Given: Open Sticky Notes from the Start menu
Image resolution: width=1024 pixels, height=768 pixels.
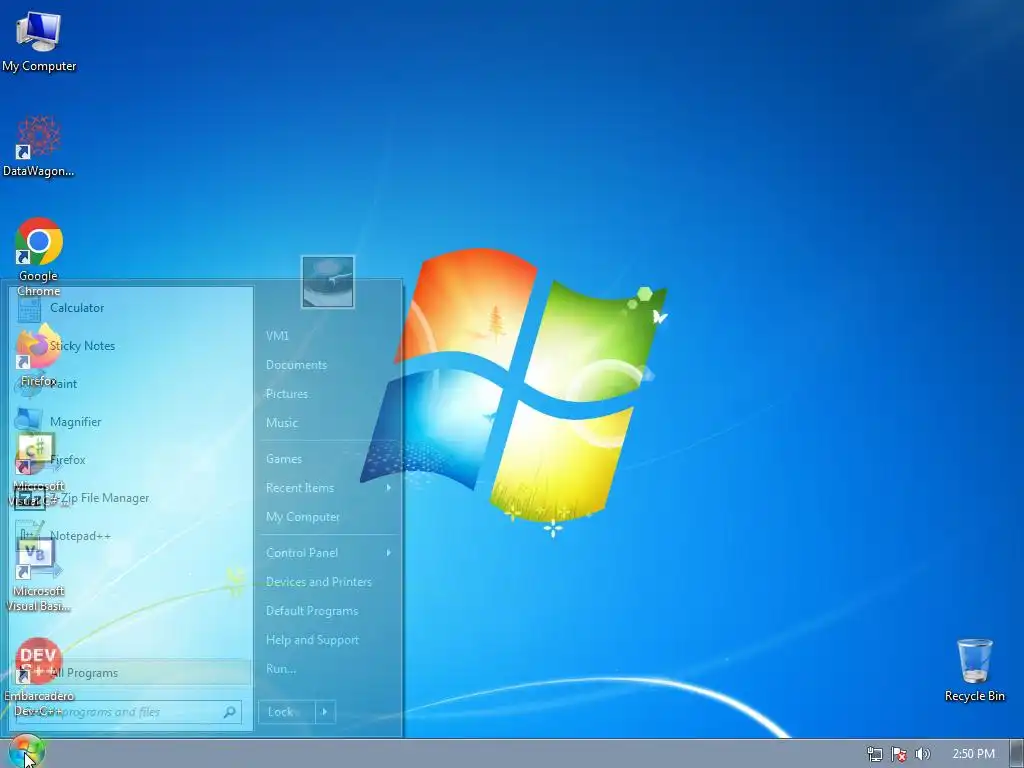Looking at the screenshot, I should 131,345.
